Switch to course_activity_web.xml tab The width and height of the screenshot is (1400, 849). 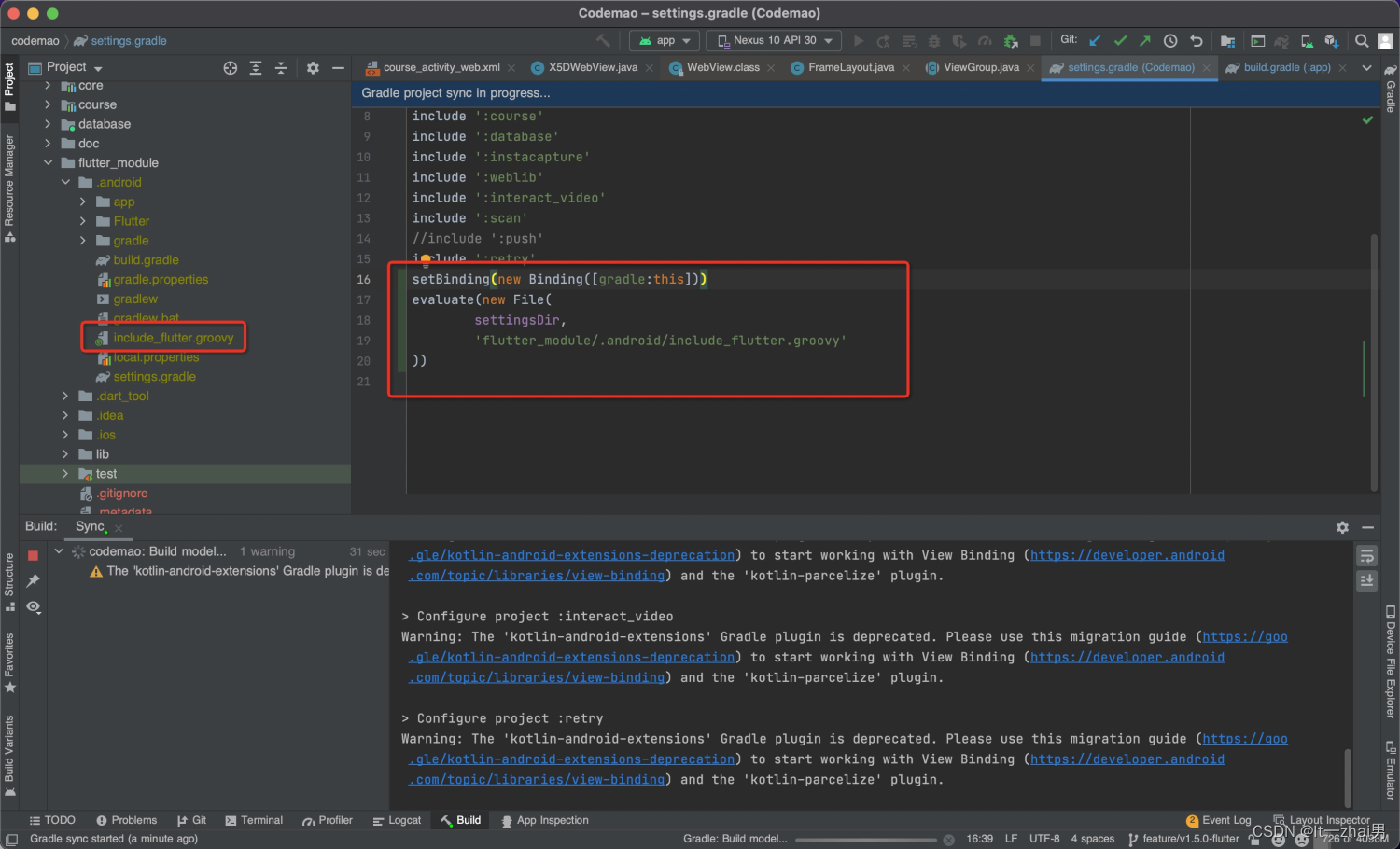coord(441,67)
